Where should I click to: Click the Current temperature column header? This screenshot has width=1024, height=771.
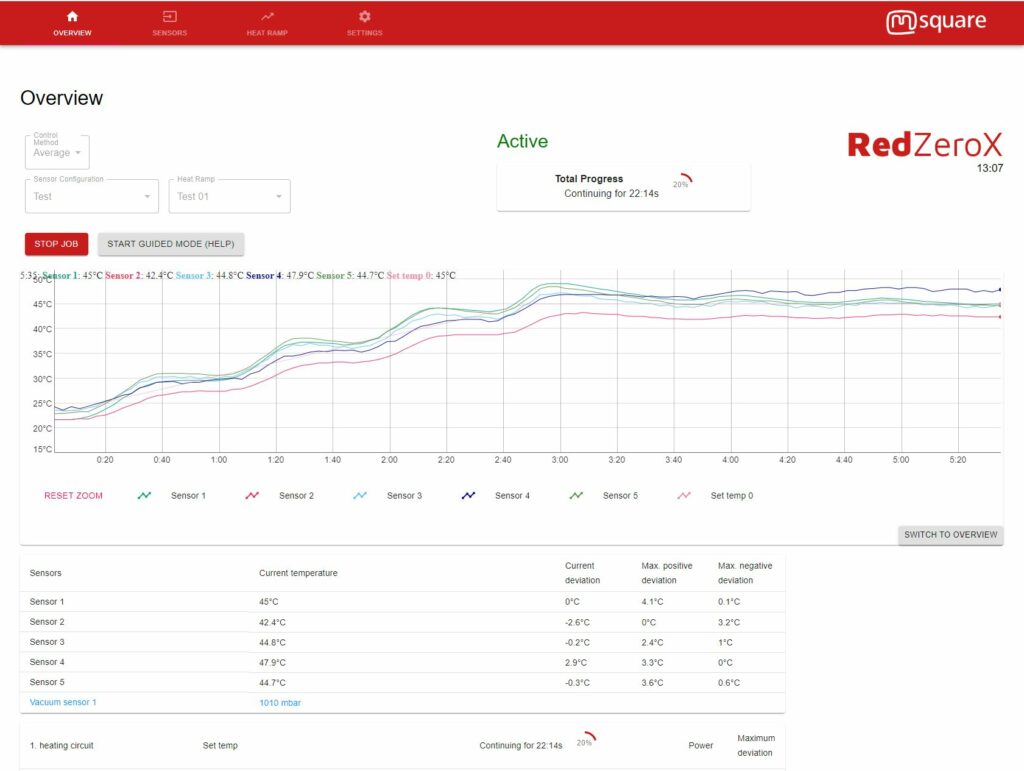pyautogui.click(x=298, y=573)
